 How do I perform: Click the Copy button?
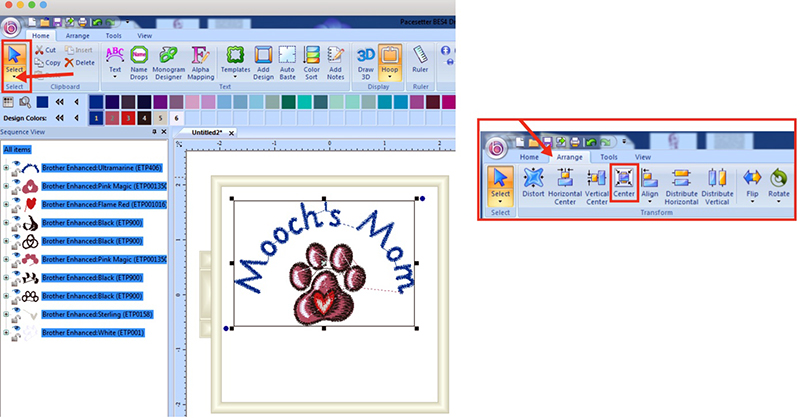pos(45,62)
